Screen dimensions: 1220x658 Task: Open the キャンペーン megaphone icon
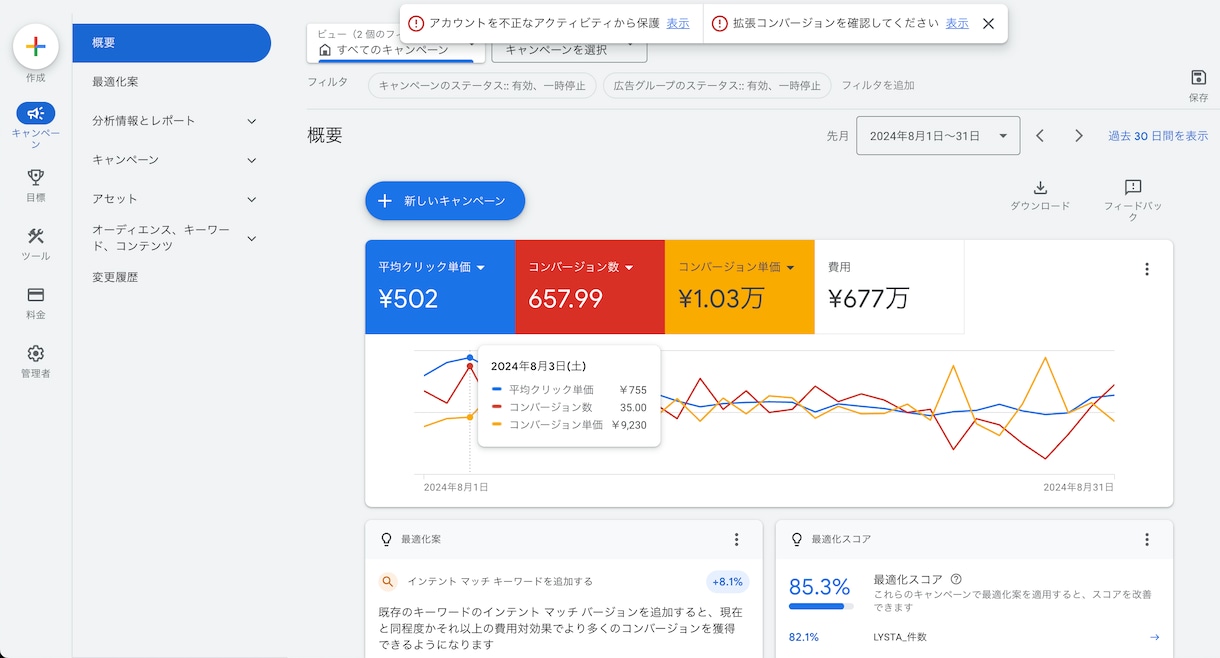pyautogui.click(x=35, y=113)
